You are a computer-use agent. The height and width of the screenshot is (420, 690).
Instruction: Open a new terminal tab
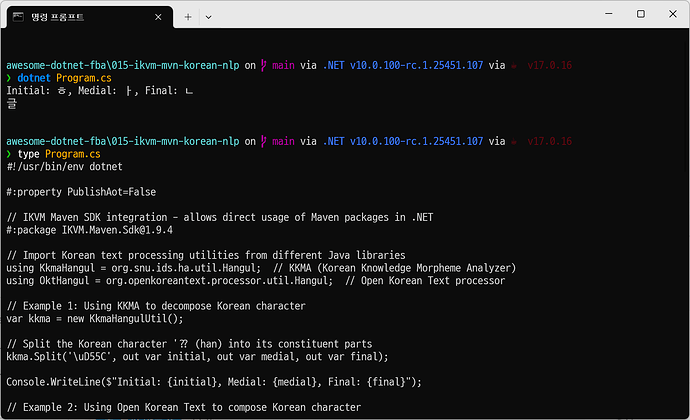coord(188,17)
